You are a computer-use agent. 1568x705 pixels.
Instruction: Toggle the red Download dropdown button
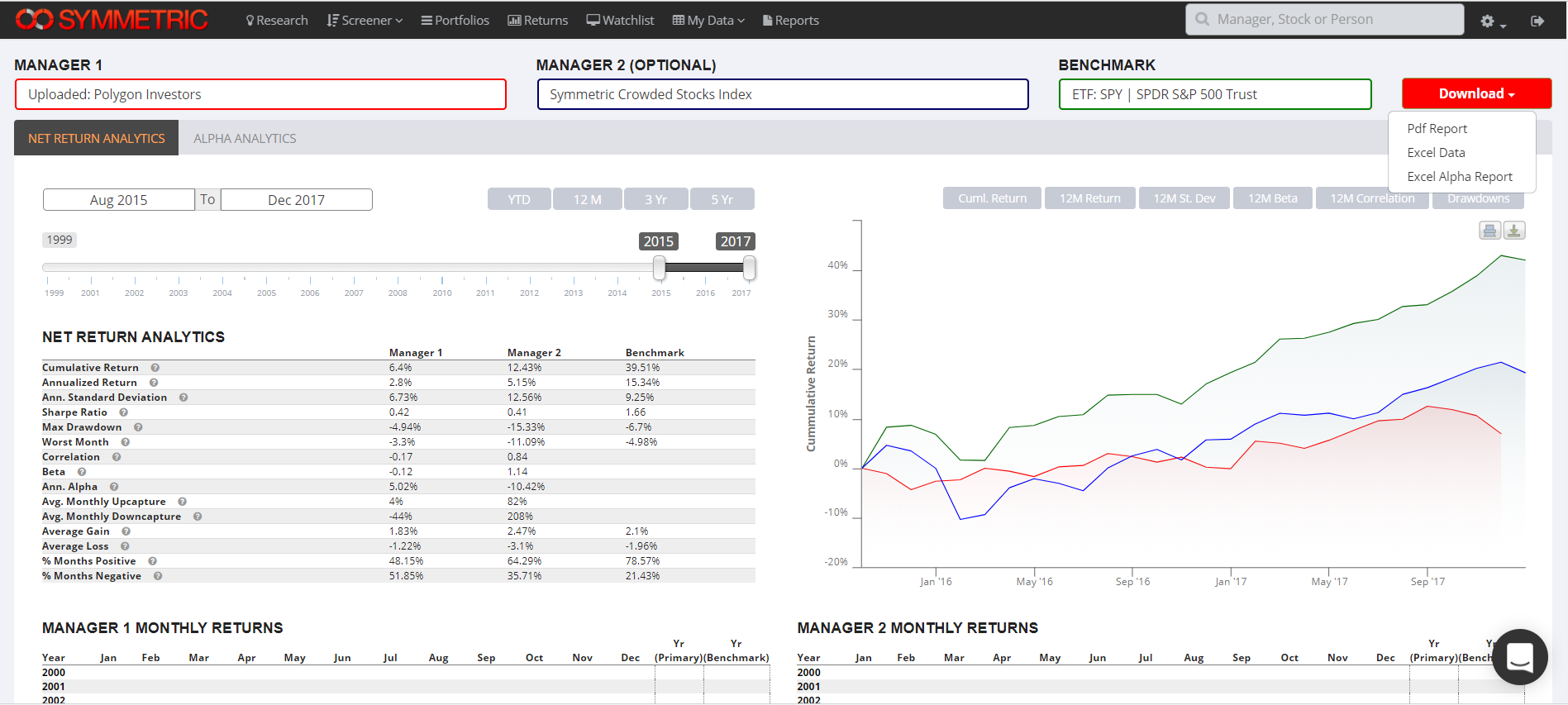pyautogui.click(x=1476, y=93)
